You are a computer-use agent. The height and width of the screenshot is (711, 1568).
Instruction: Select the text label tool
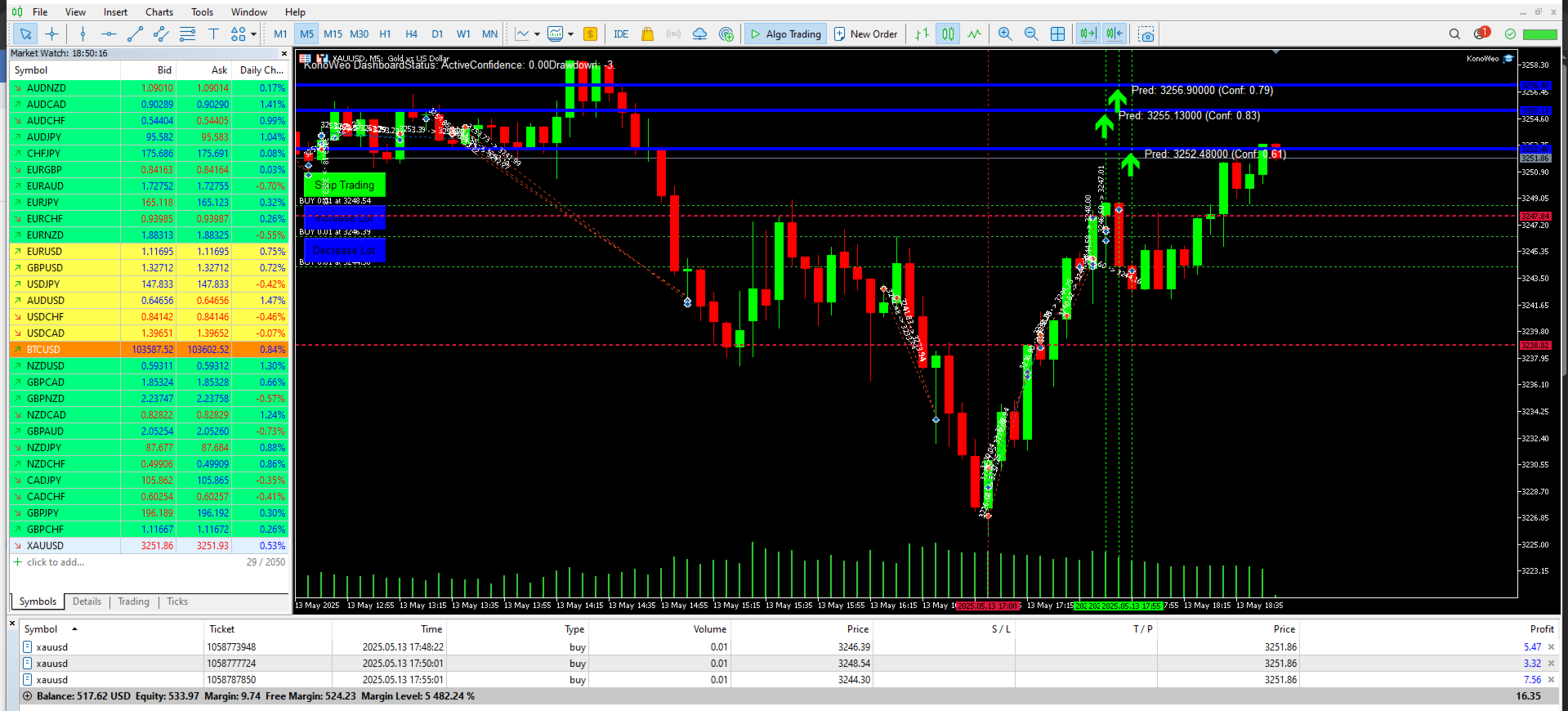tap(213, 34)
